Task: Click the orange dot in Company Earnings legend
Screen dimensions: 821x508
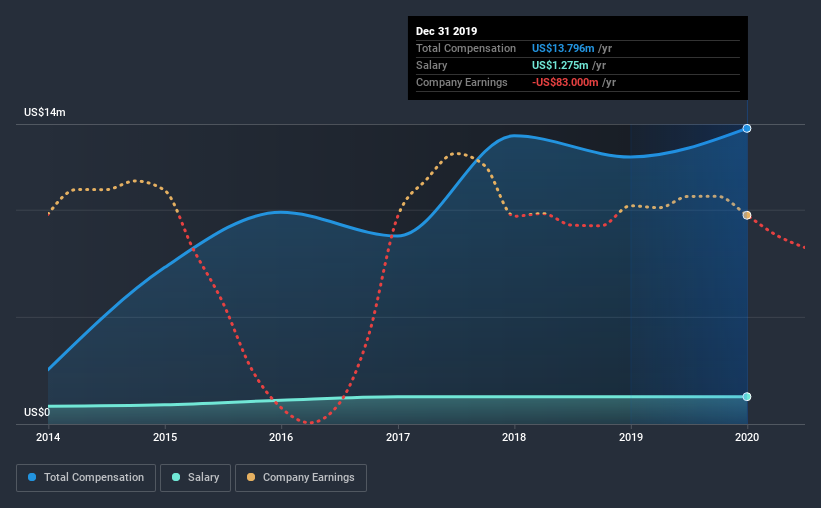Action: (x=251, y=477)
